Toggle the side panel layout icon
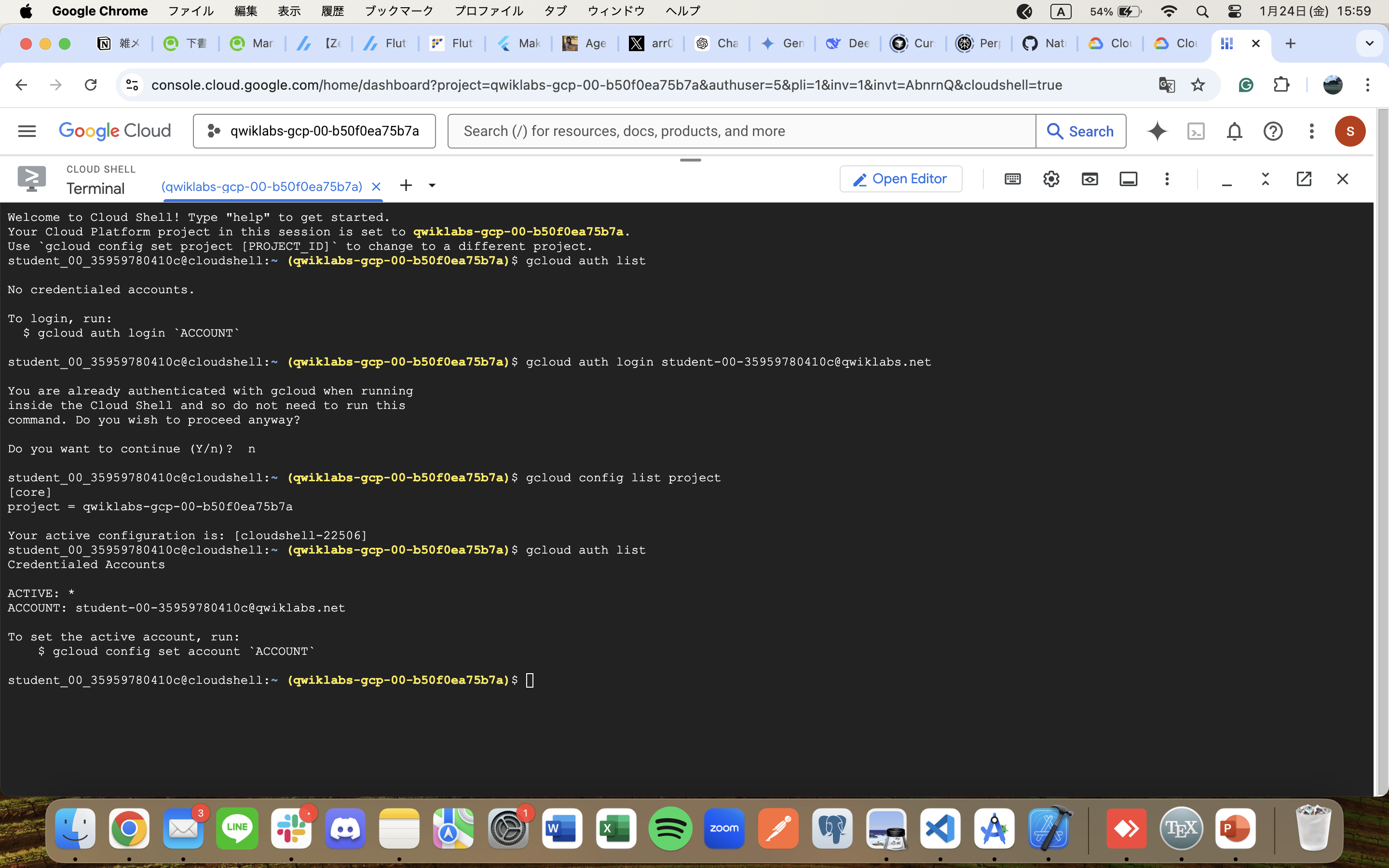The height and width of the screenshot is (868, 1389). coord(1129,178)
